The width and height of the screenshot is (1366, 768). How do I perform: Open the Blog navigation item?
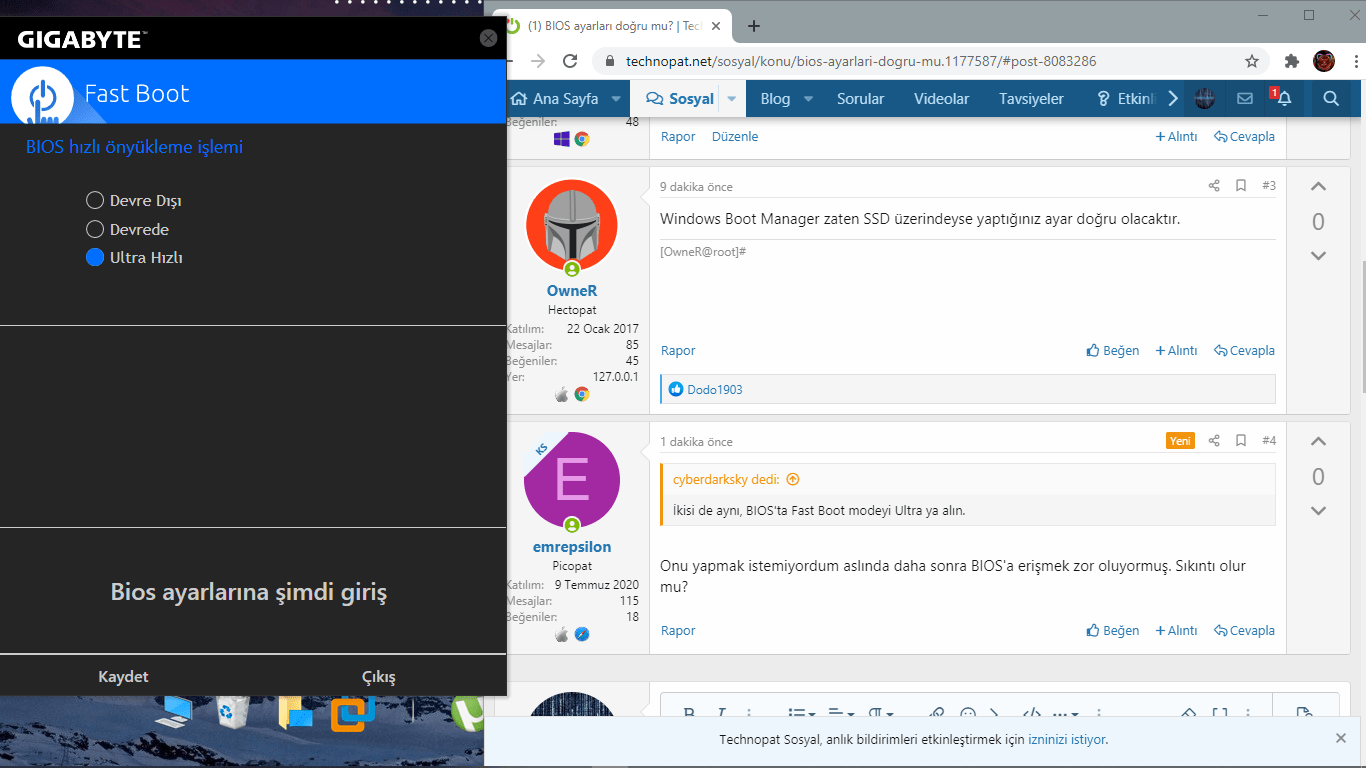pyautogui.click(x=775, y=99)
